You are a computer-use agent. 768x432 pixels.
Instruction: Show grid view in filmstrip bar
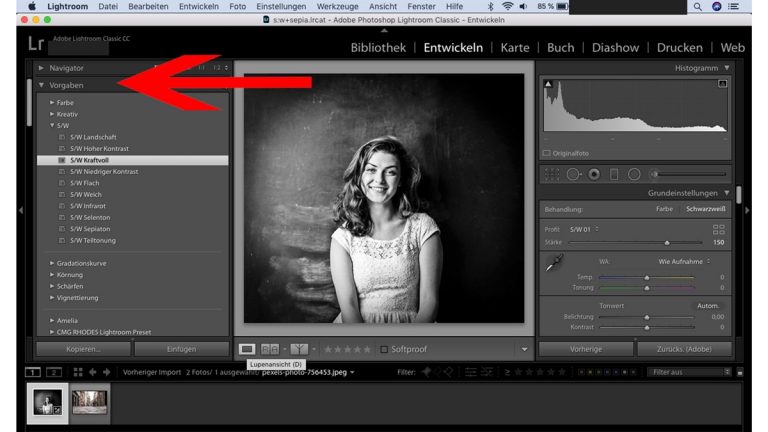click(78, 372)
